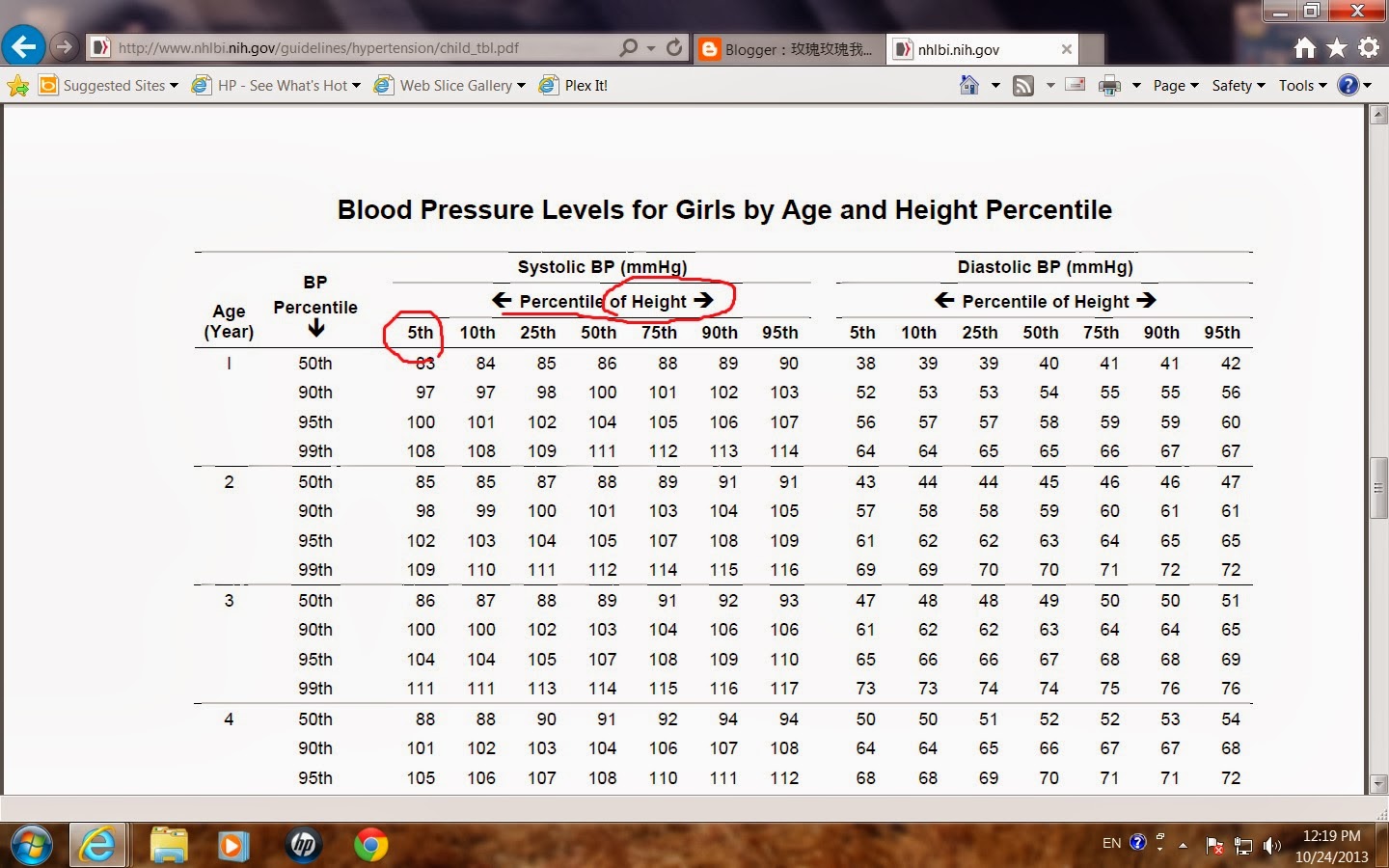Click the language bar help icon in tray
The height and width of the screenshot is (868, 1389).
[1138, 843]
